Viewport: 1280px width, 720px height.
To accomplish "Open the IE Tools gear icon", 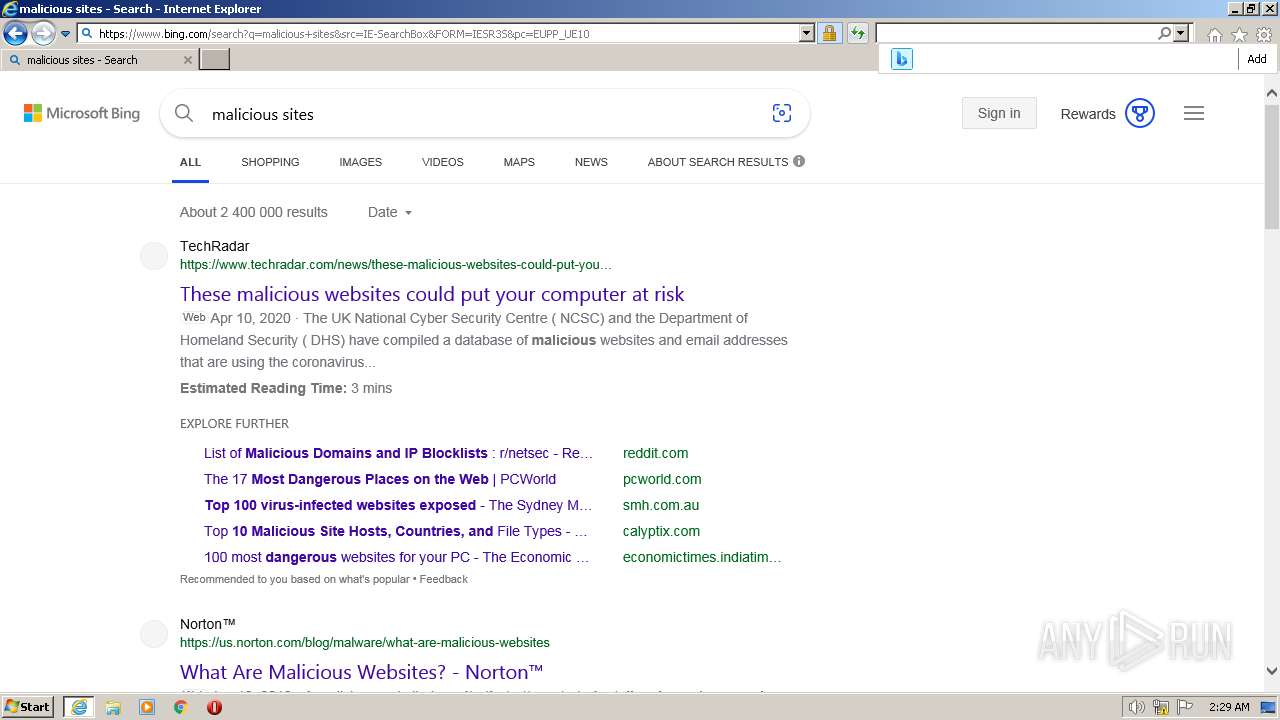I will [x=1264, y=35].
